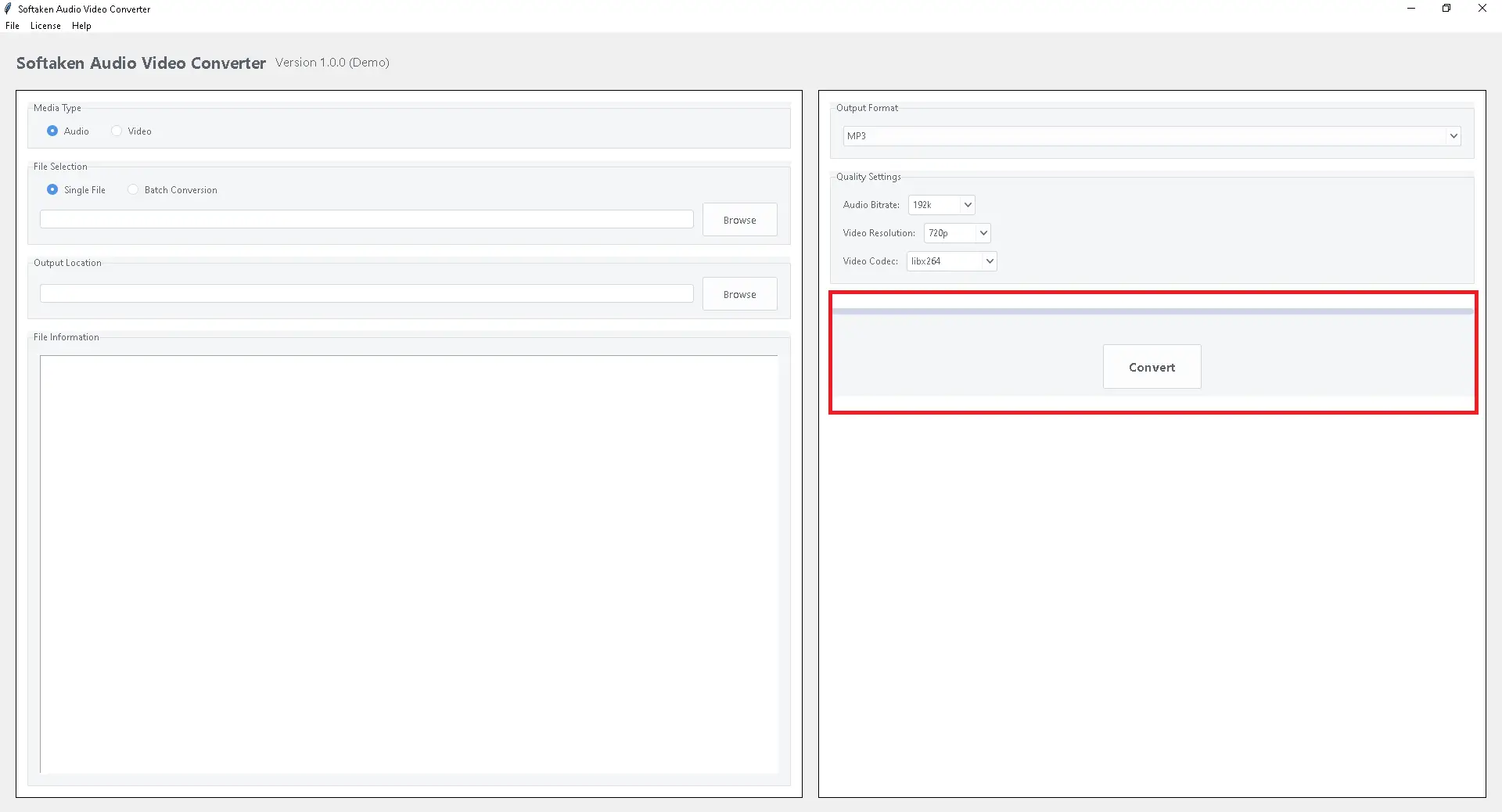Open the Audio Bitrate 192k dropdown
The width and height of the screenshot is (1502, 812).
pos(941,205)
